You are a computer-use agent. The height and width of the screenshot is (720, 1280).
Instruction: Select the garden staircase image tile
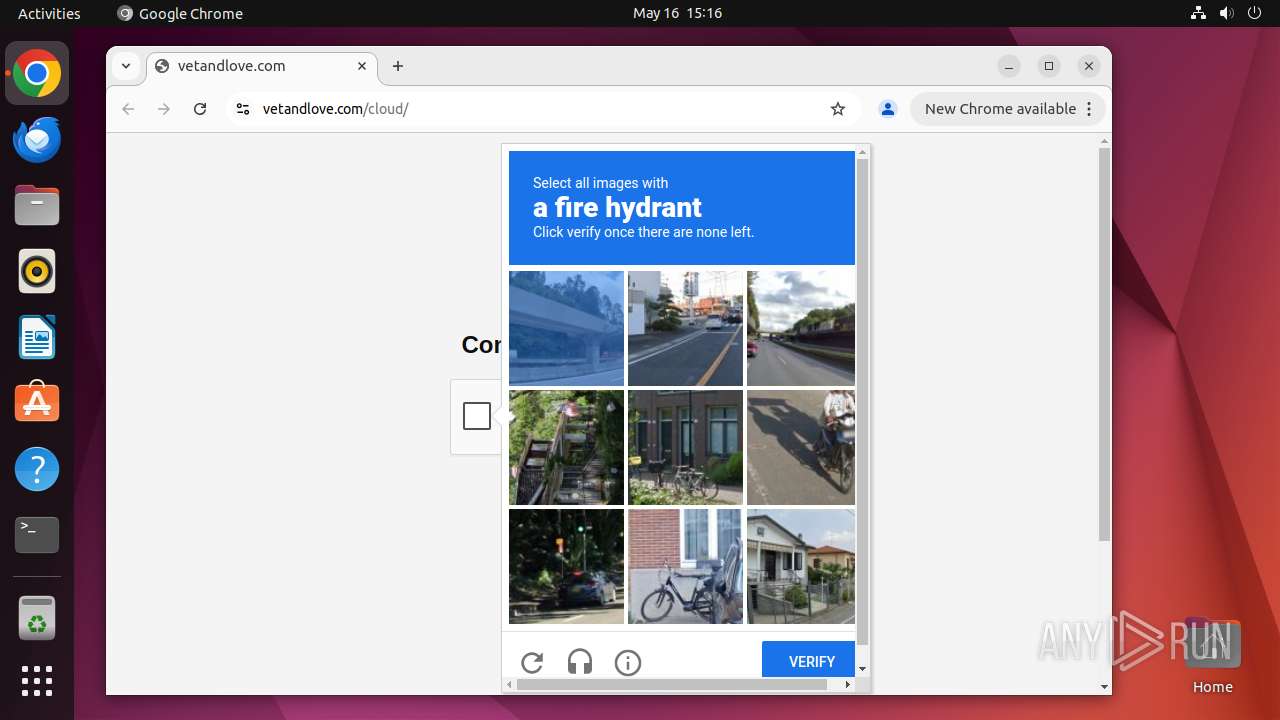[566, 447]
